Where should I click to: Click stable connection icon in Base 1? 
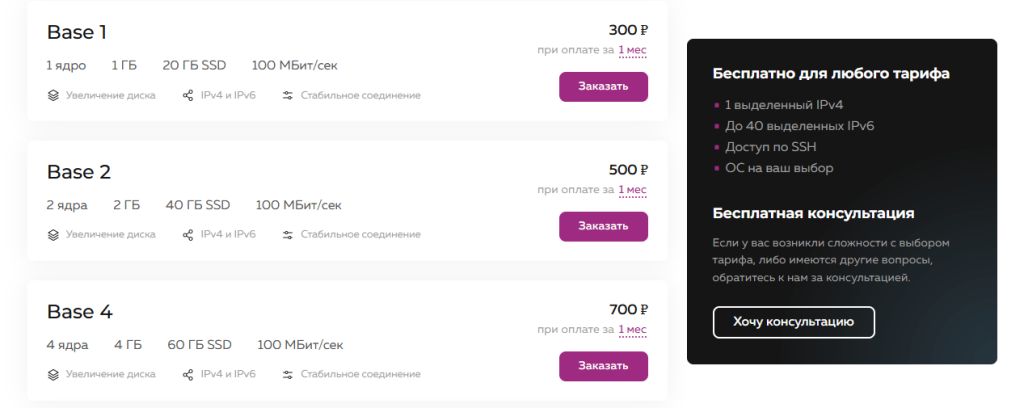288,96
